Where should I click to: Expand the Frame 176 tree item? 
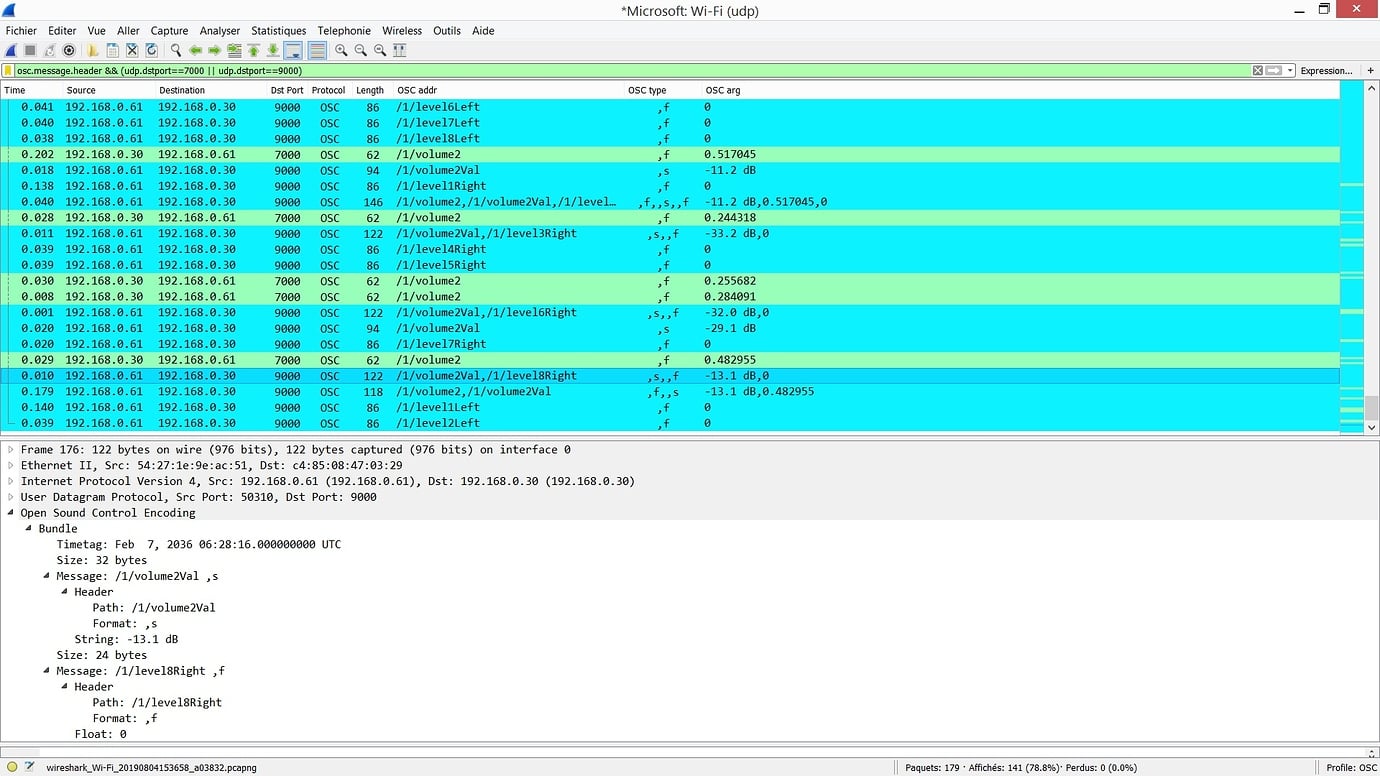point(10,449)
